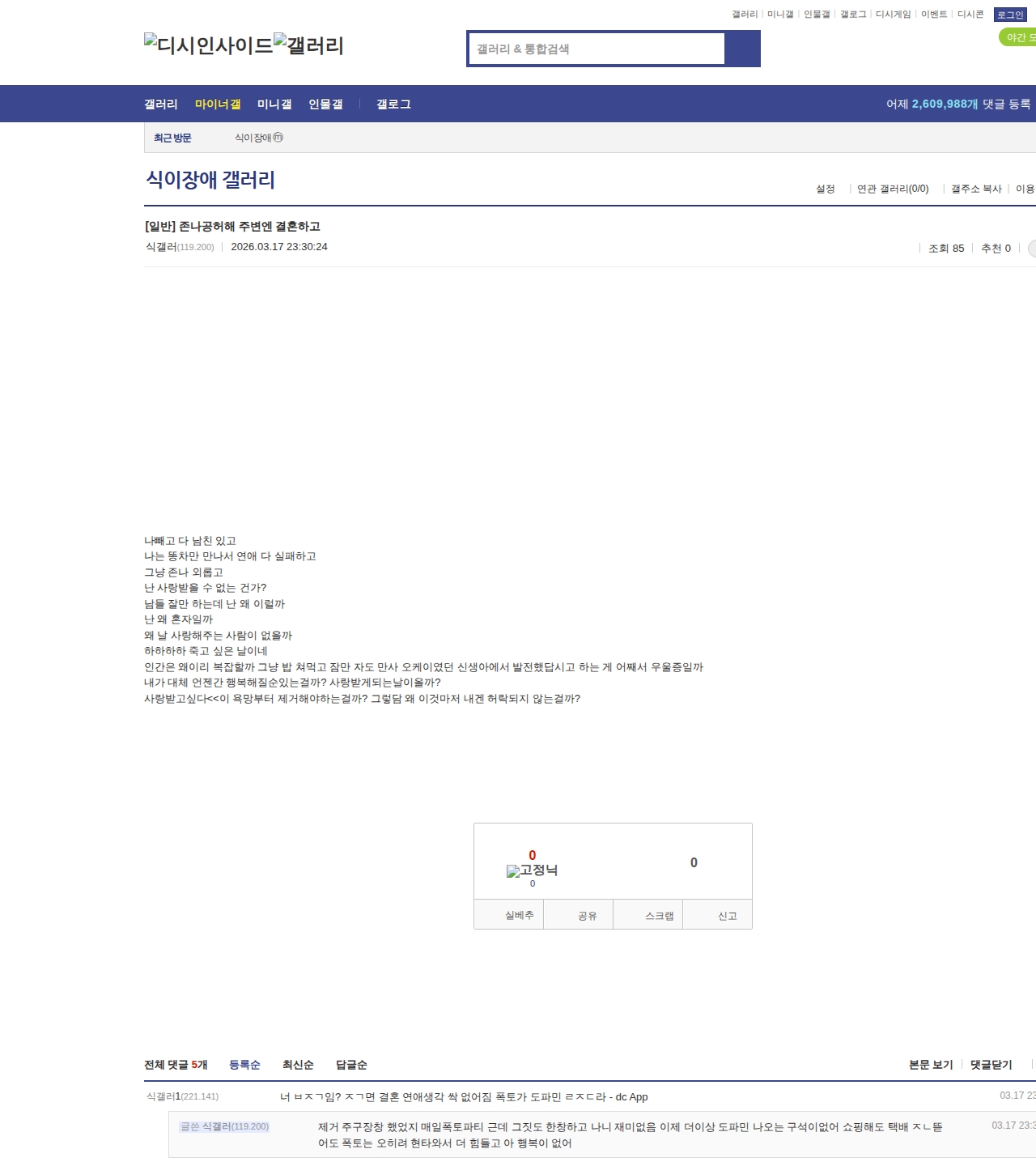Viewport: 1036px width, 1166px height.
Task: Click the 추천 0 count in header
Action: (x=996, y=249)
